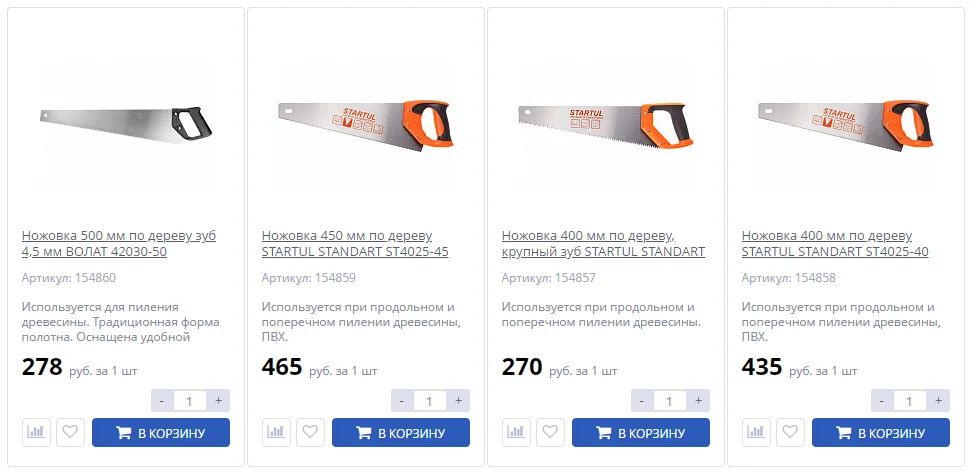Viewport: 972px width, 474px height.
Task: View image of ST4025-40 saw
Action: coord(845,126)
